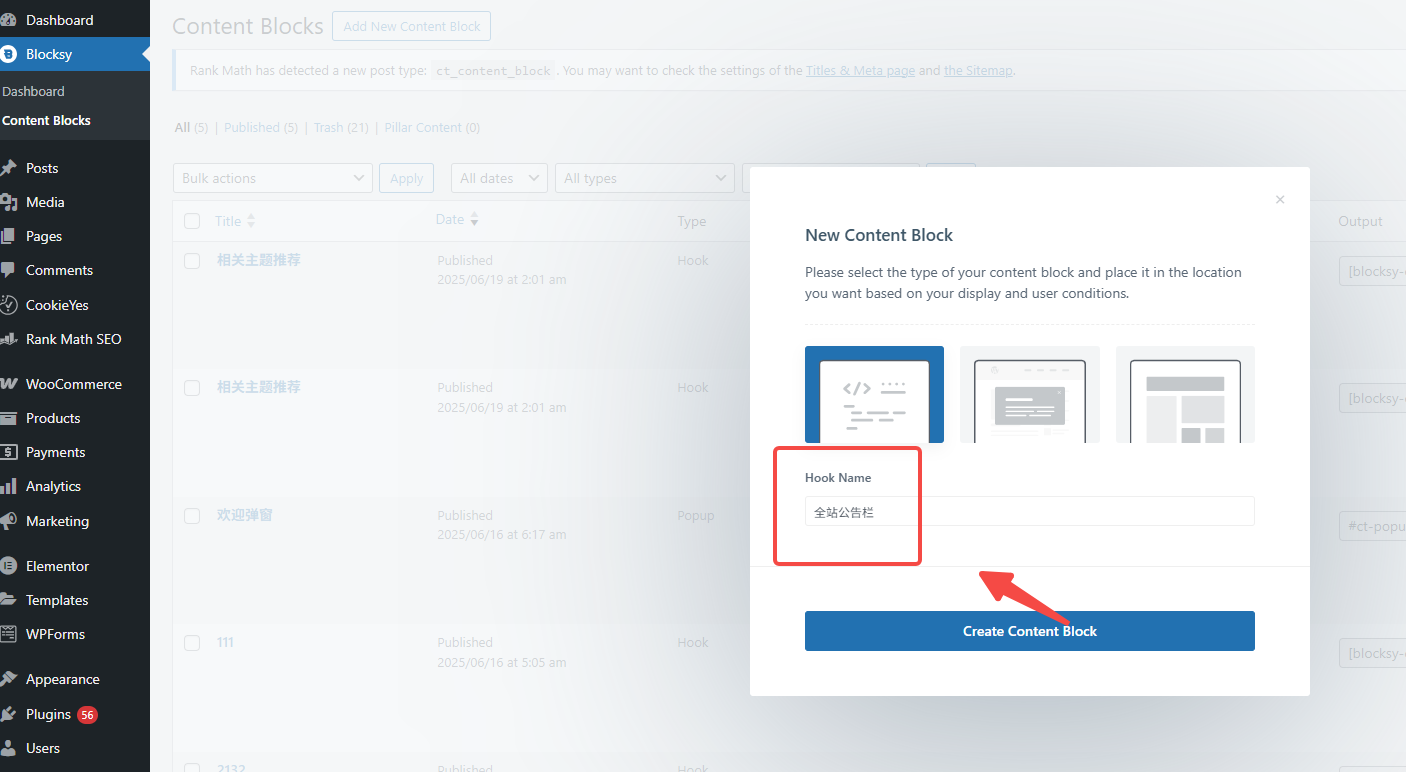Click the Marketing megaphone icon
The image size is (1406, 772).
(x=12, y=521)
